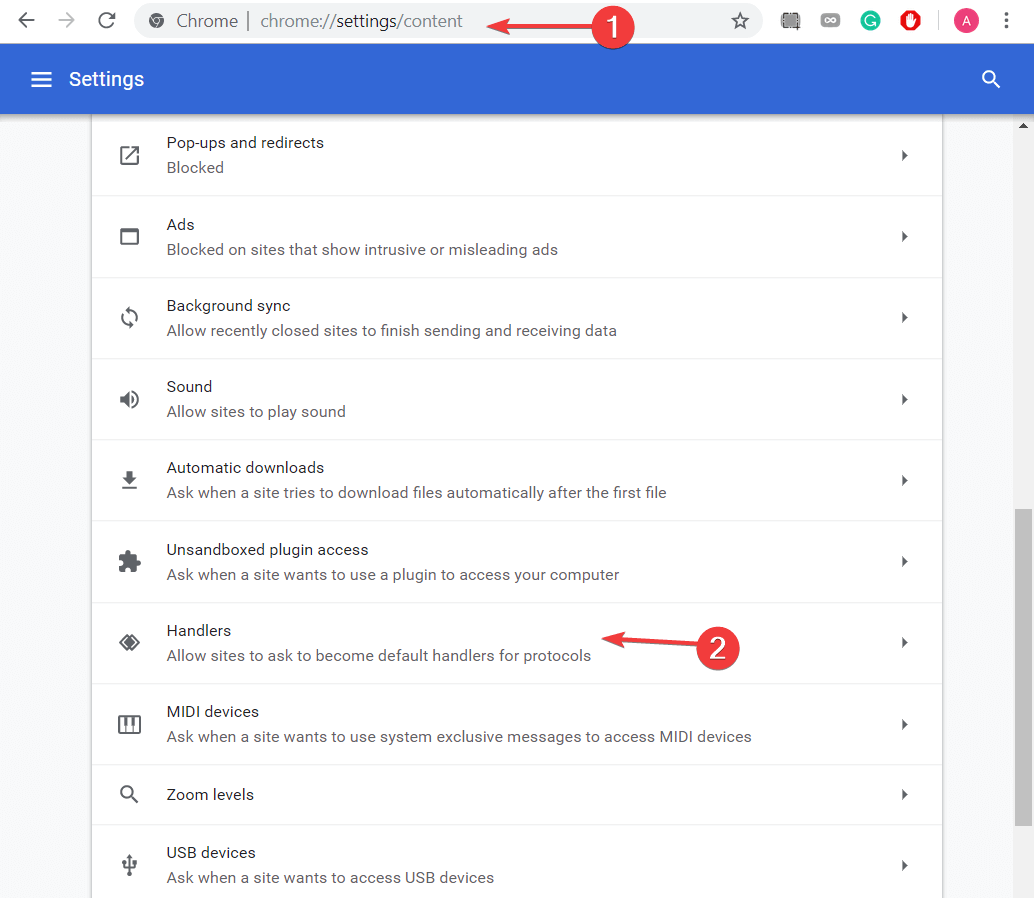Open USB devices settings title

click(210, 853)
